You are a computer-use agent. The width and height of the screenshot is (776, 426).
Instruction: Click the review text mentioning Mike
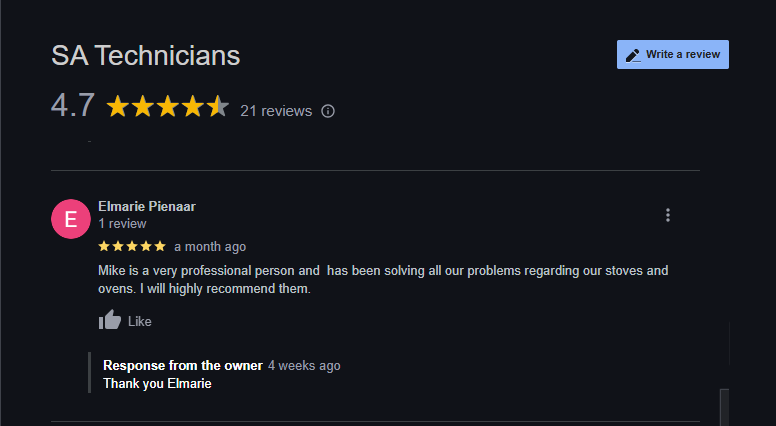pos(383,280)
